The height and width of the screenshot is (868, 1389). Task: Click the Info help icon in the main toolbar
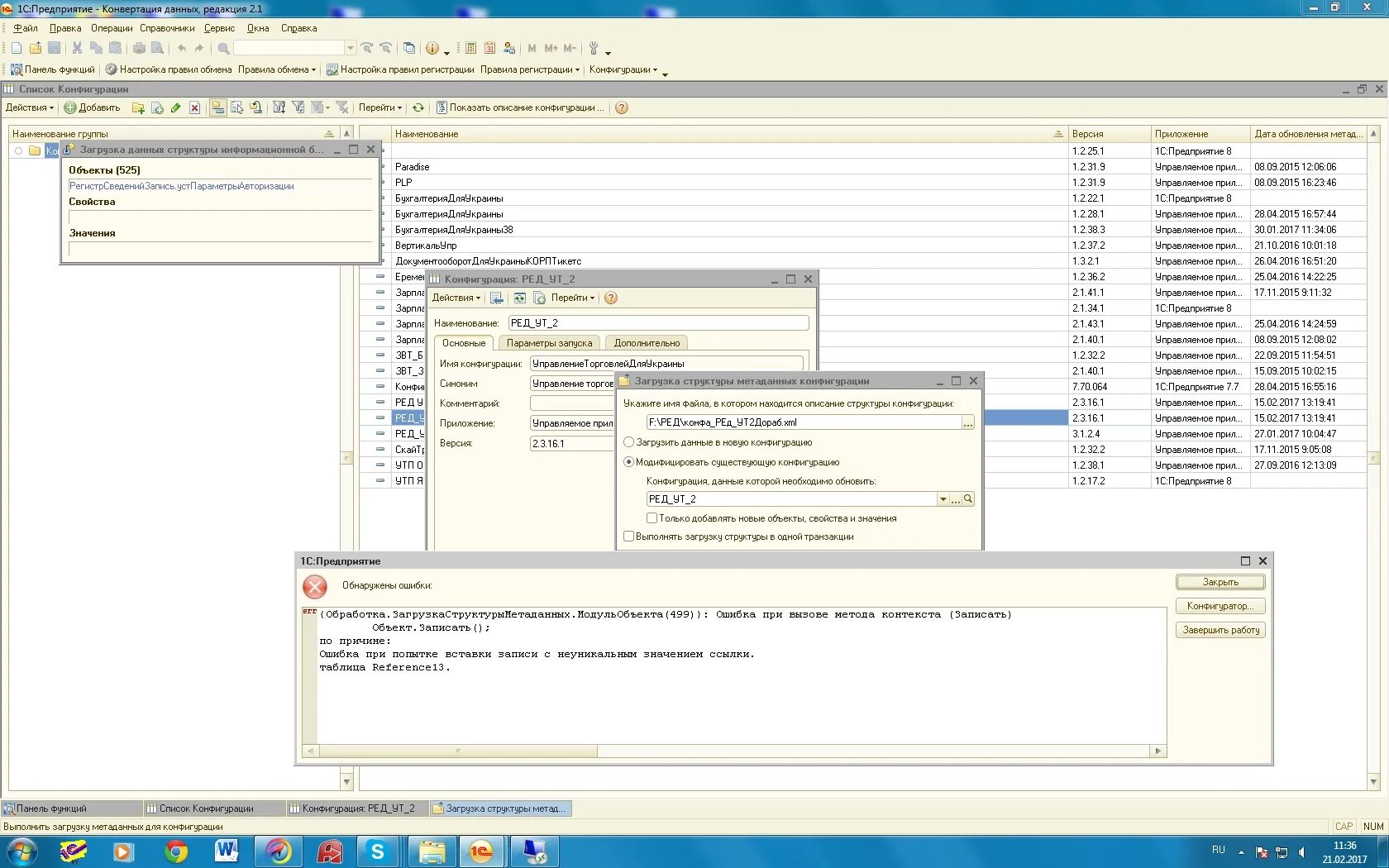[432, 48]
